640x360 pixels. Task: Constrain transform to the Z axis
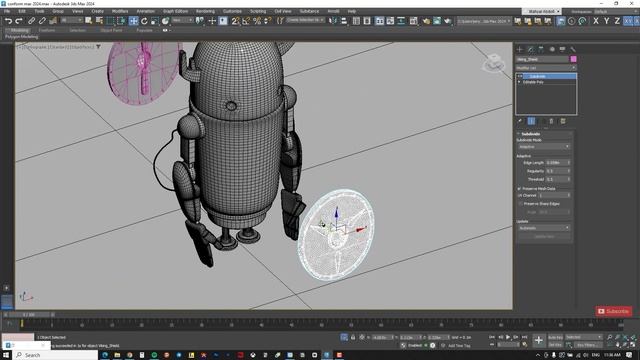(x=617, y=21)
